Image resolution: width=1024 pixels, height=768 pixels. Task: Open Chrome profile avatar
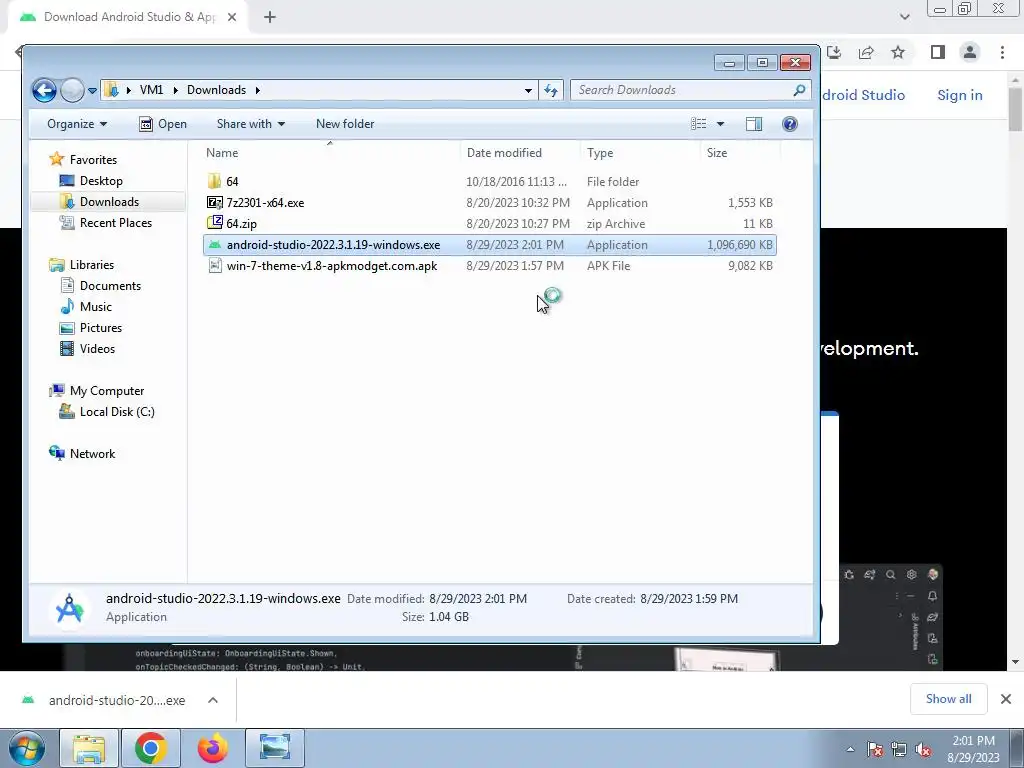[970, 52]
